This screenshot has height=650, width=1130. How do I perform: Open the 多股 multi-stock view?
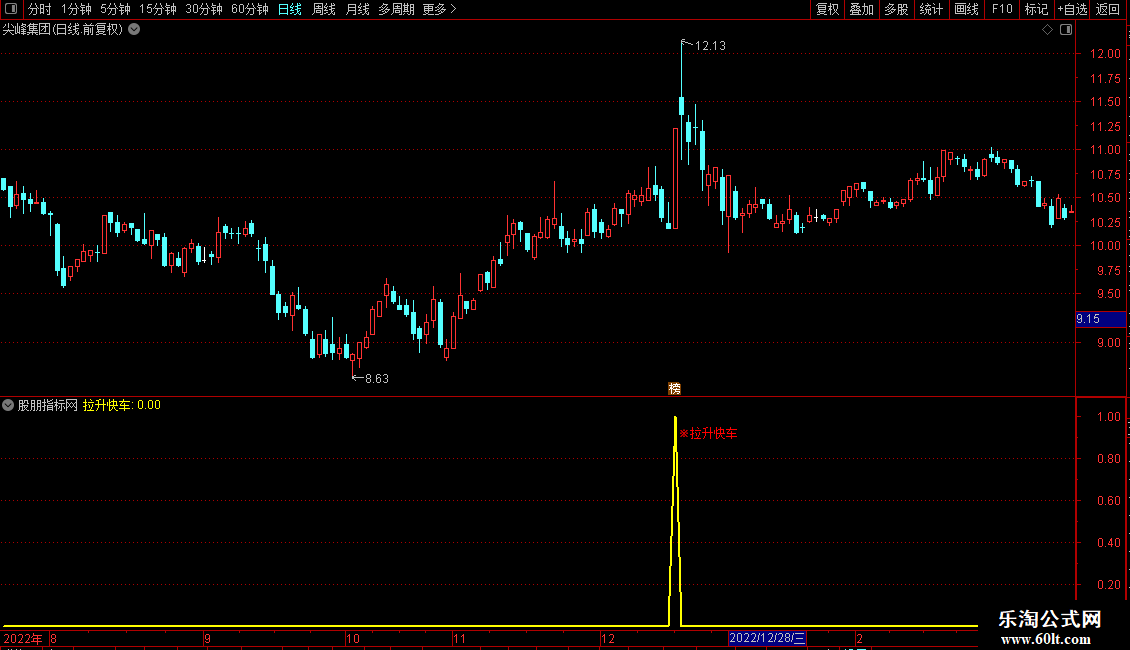[897, 9]
